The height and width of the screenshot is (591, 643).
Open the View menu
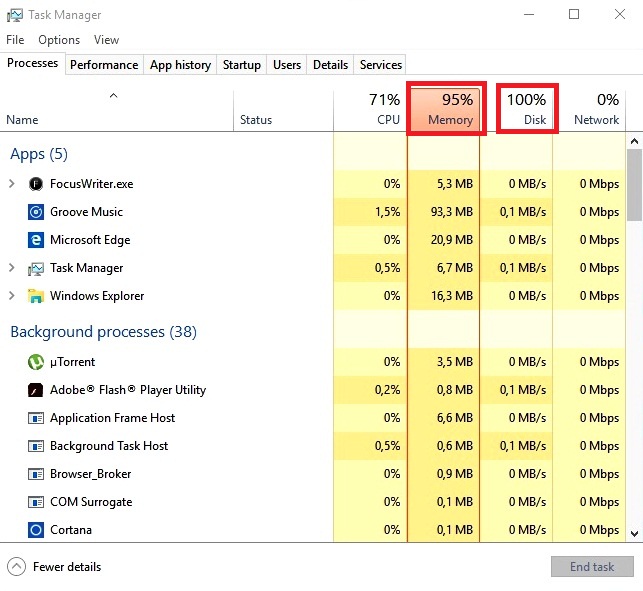click(x=106, y=40)
